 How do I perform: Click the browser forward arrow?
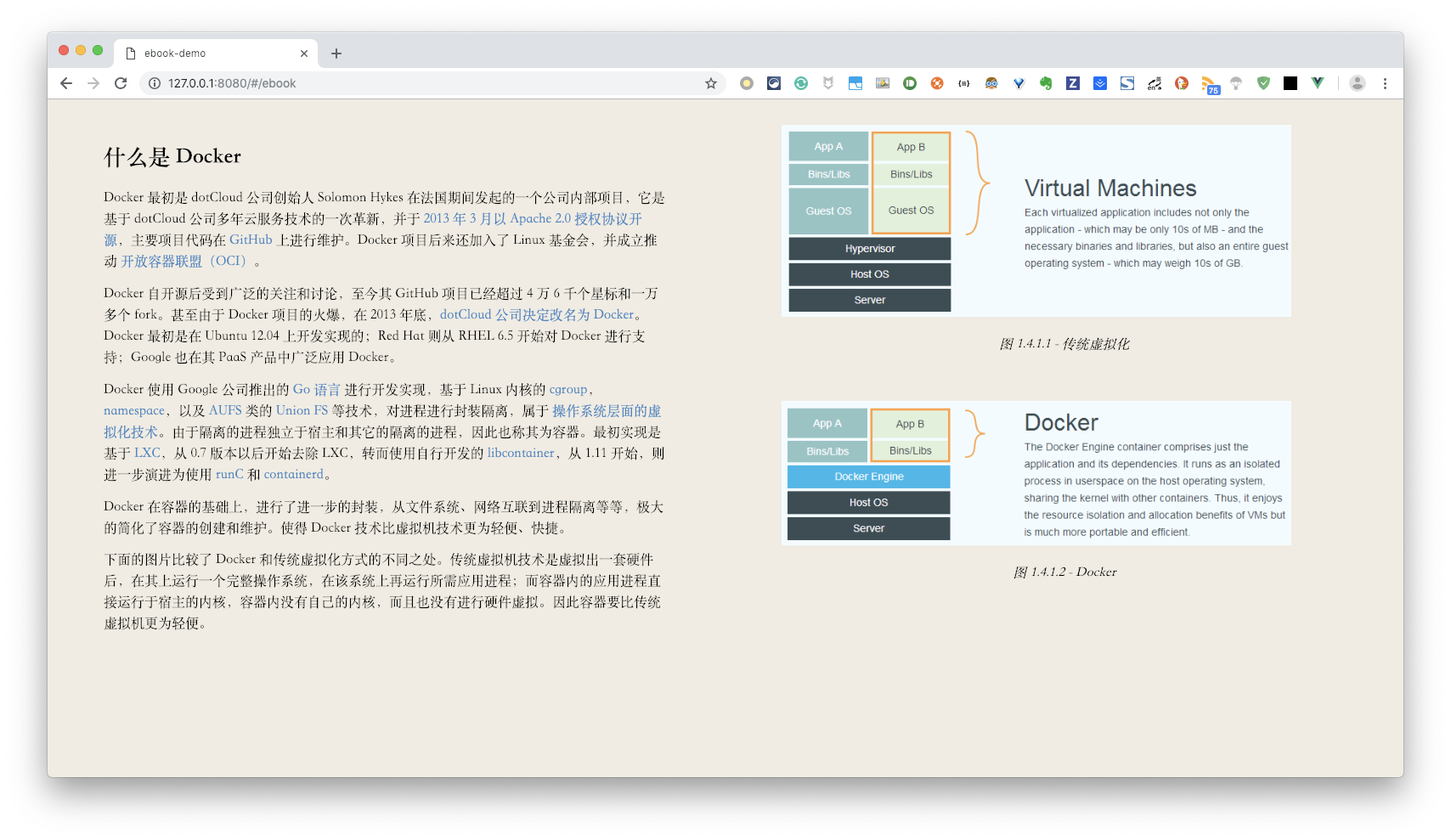point(93,83)
